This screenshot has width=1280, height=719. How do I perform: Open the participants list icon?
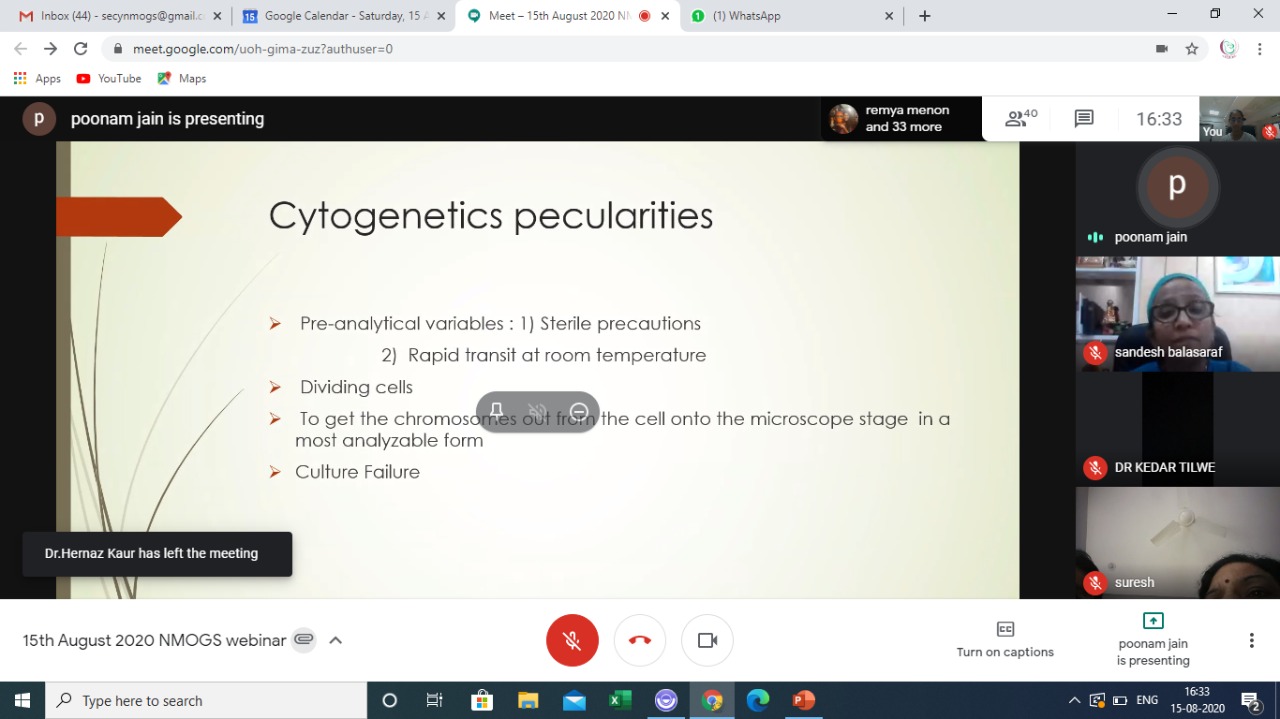pos(1020,119)
